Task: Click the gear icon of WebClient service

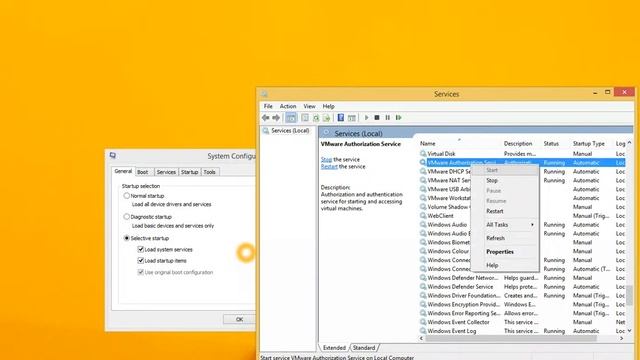Action: pos(423,216)
